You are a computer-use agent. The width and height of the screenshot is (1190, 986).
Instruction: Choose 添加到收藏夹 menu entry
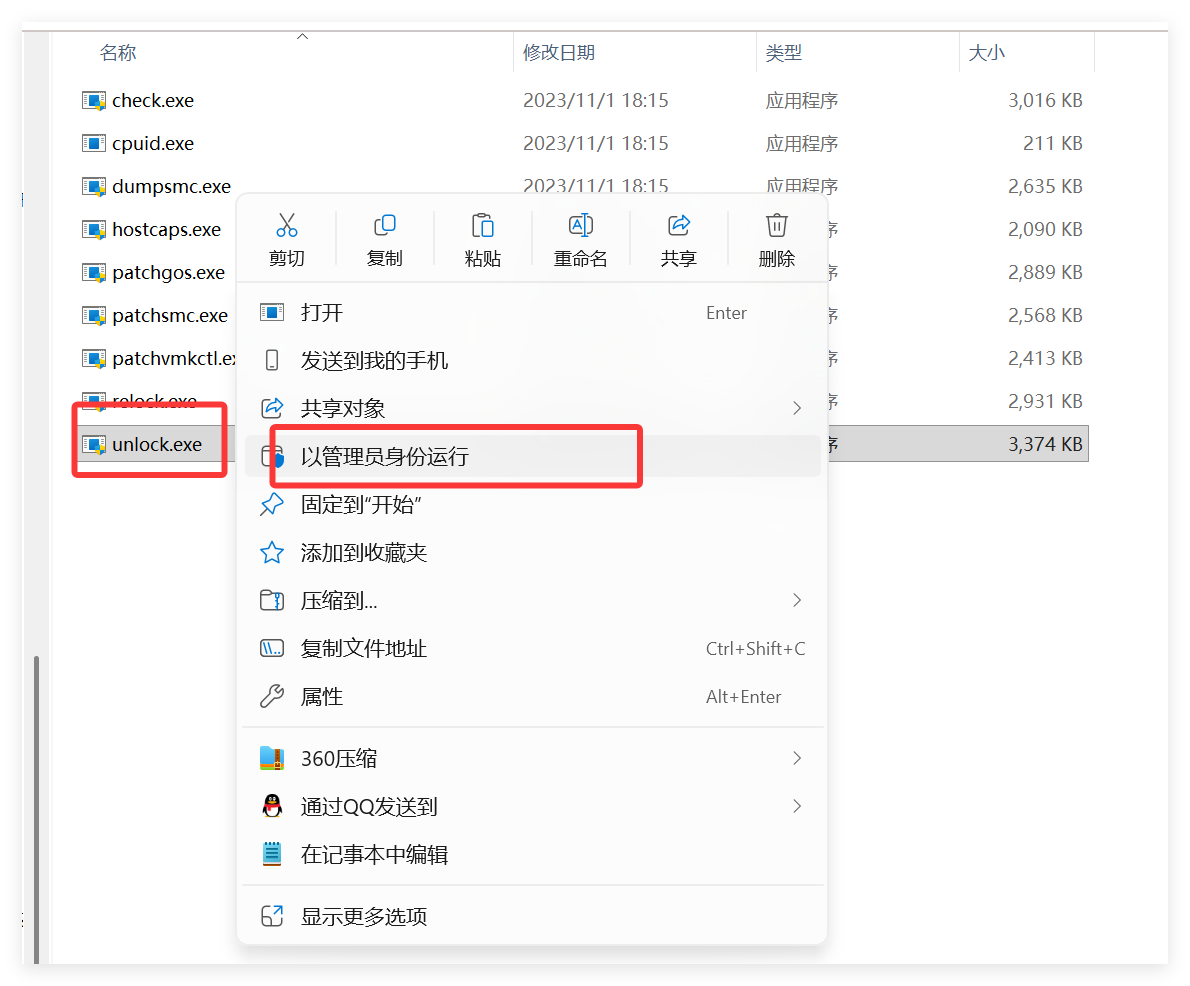(532, 553)
